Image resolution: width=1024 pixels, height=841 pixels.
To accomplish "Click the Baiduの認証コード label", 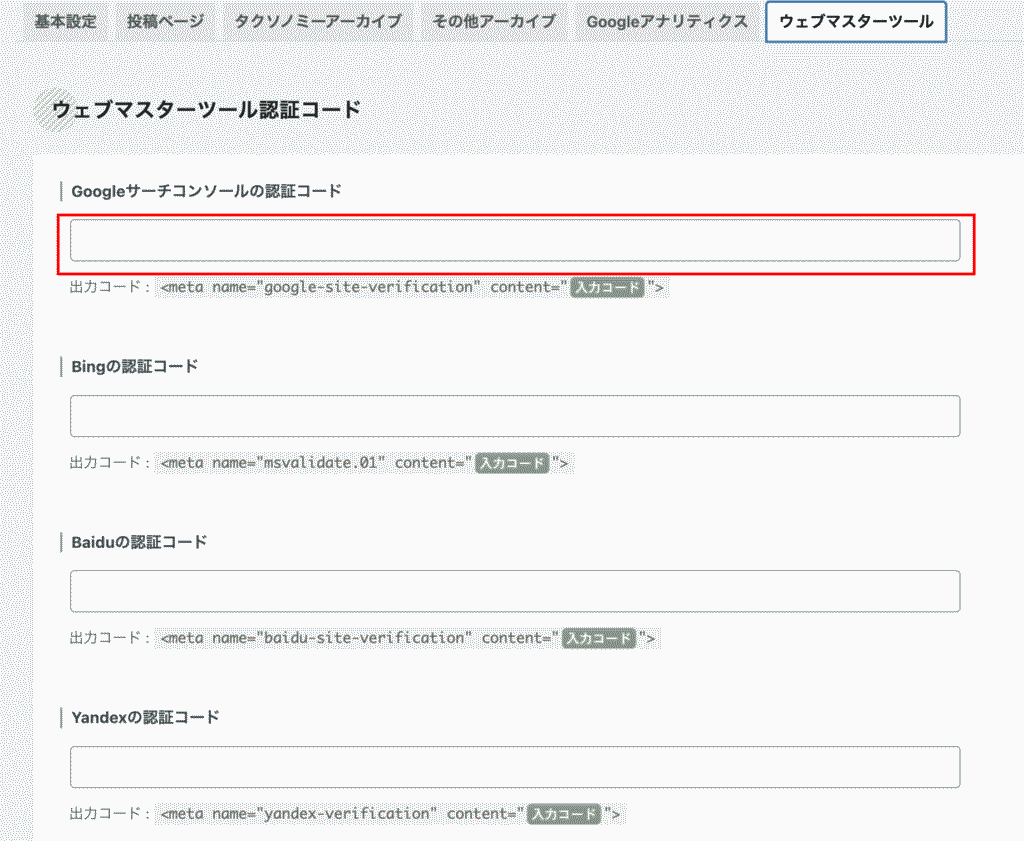I will click(x=139, y=542).
